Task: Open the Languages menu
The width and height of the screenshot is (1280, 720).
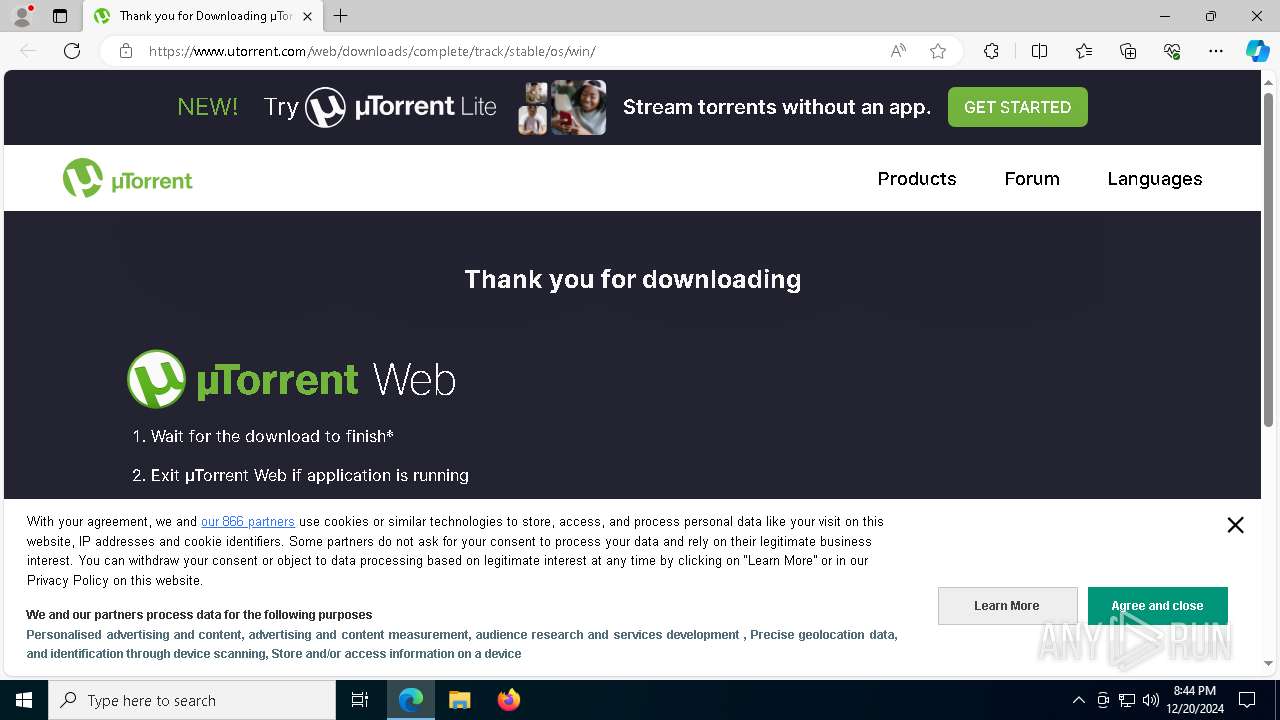Action: tap(1155, 179)
